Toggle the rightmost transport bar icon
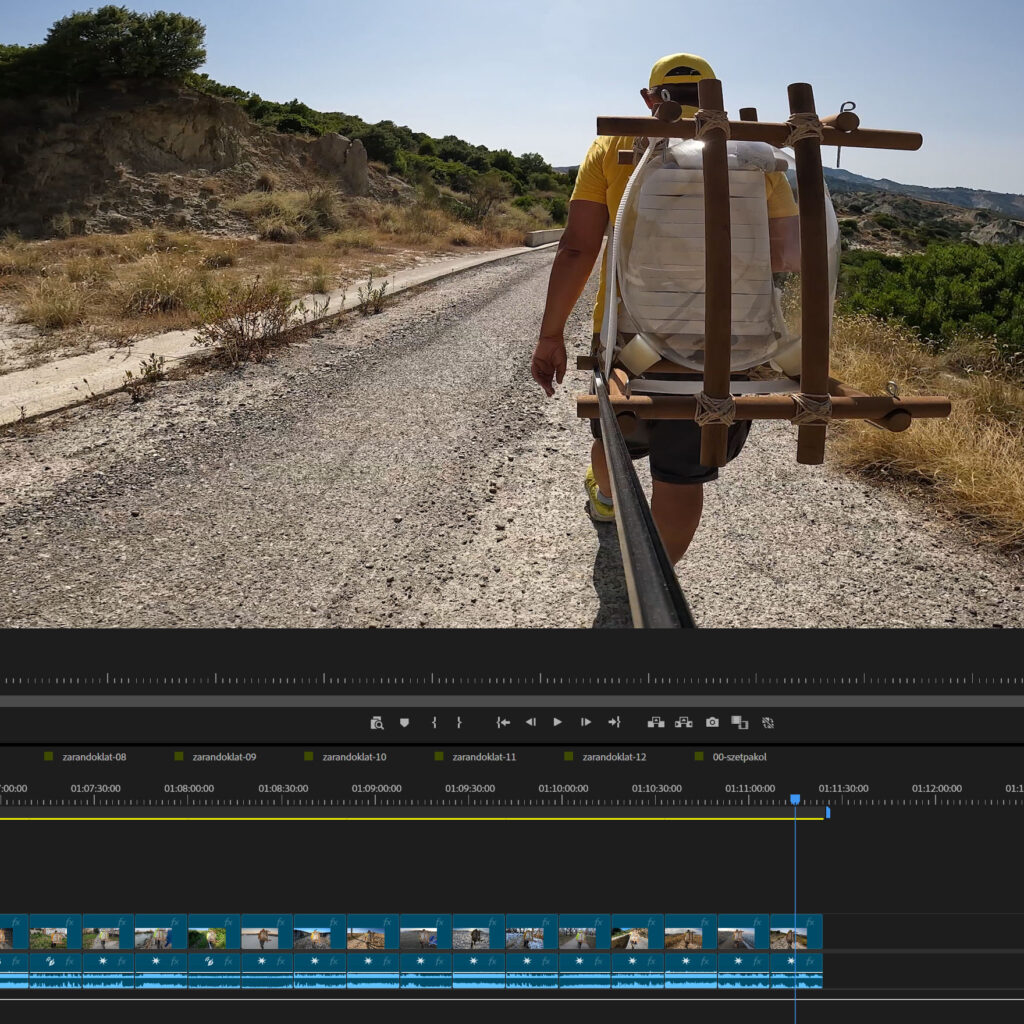Image resolution: width=1024 pixels, height=1024 pixels. (768, 722)
